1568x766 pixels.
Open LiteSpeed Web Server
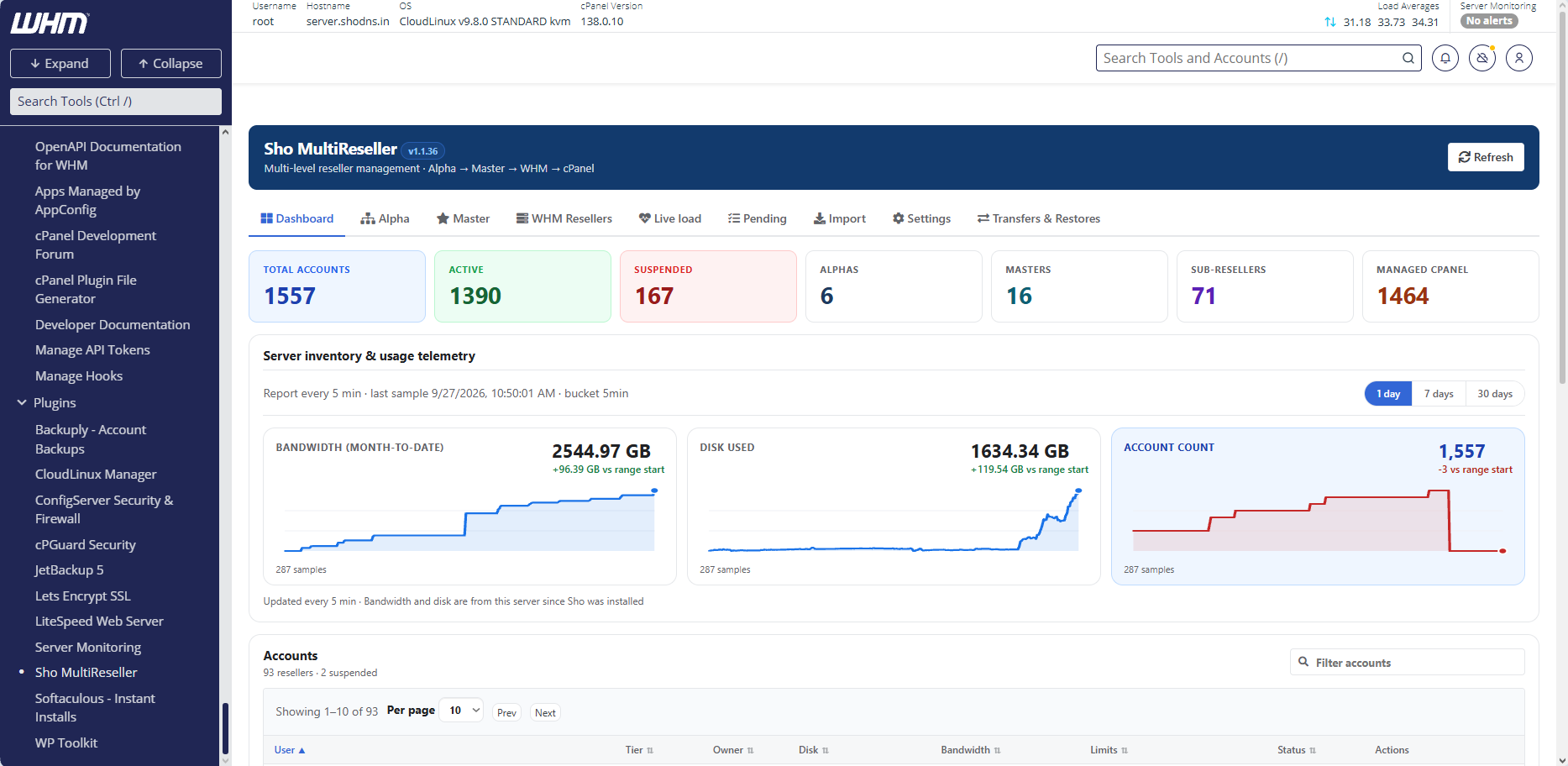point(99,621)
